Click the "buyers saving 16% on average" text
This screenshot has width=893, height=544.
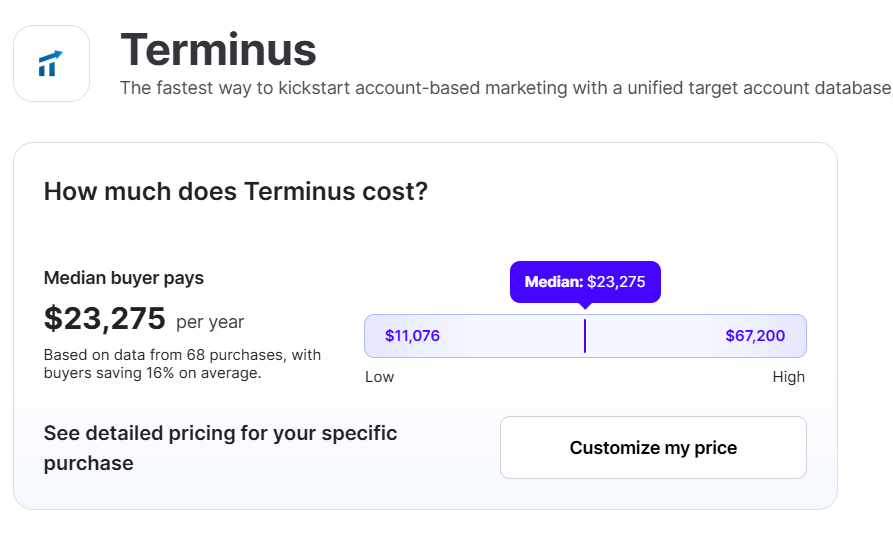tap(152, 373)
